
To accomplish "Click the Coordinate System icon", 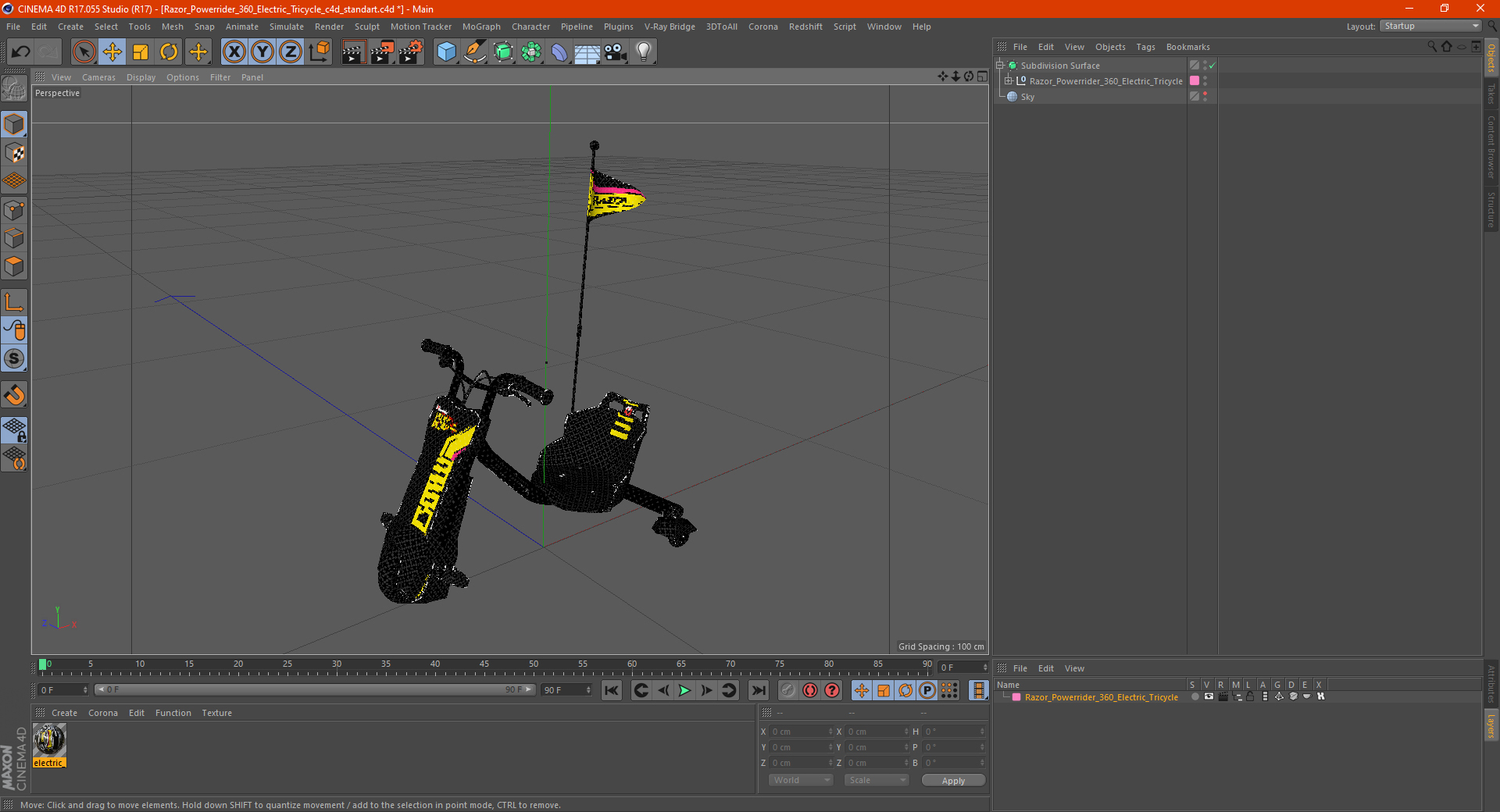I will pyautogui.click(x=319, y=52).
